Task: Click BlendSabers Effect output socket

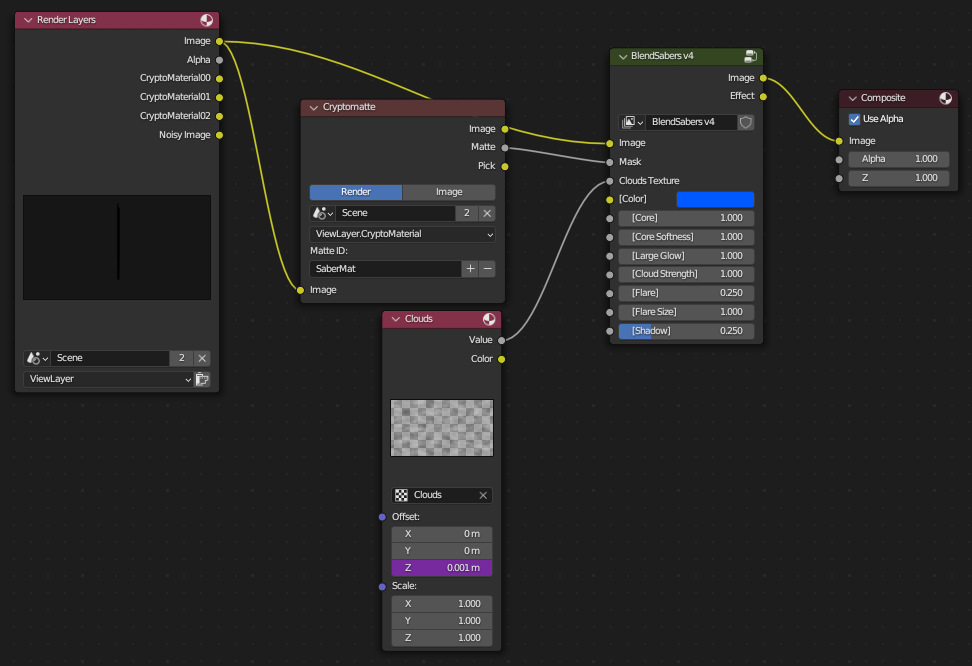Action: click(763, 96)
